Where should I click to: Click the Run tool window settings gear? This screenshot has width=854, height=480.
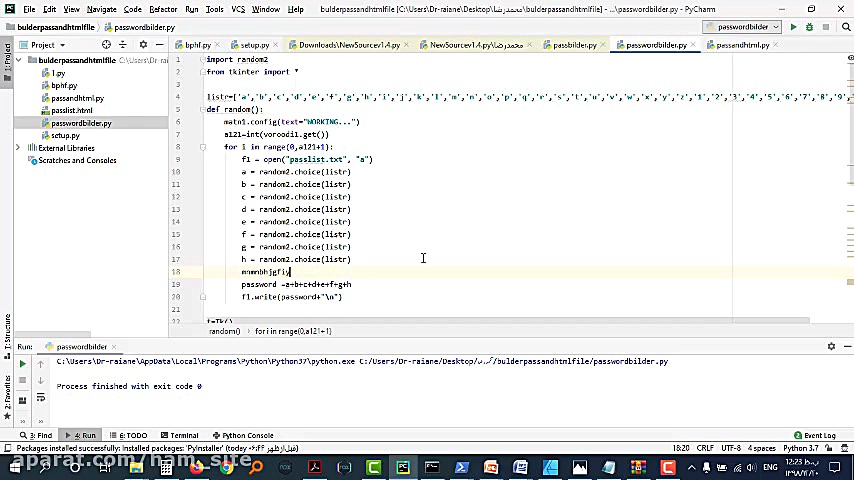point(831,346)
